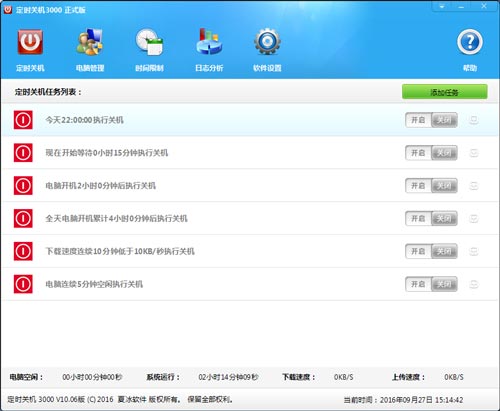500x411 pixels.
Task: Open the 电脑管理 users icon
Action: pos(90,42)
